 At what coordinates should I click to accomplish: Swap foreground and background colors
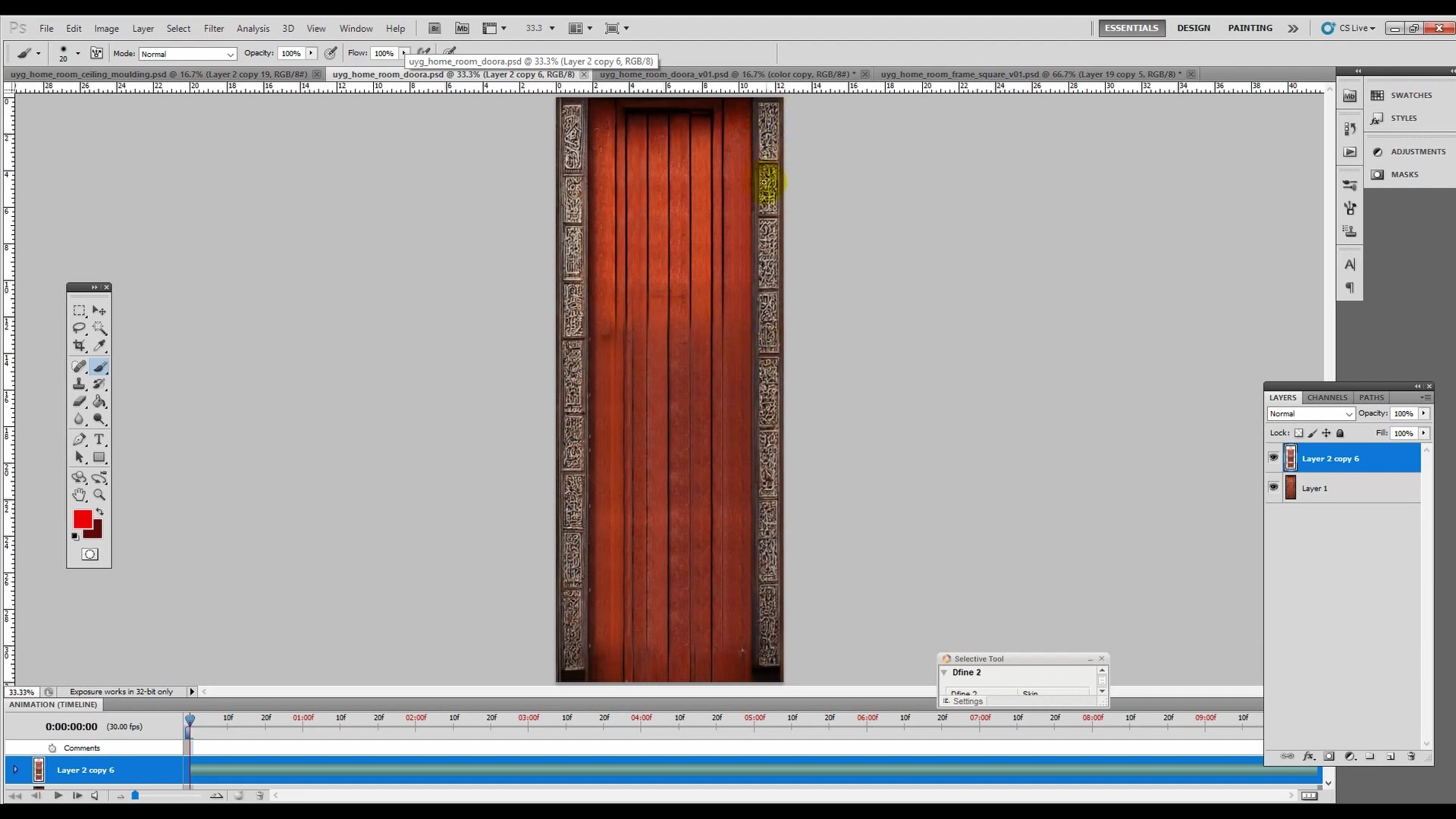[99, 512]
